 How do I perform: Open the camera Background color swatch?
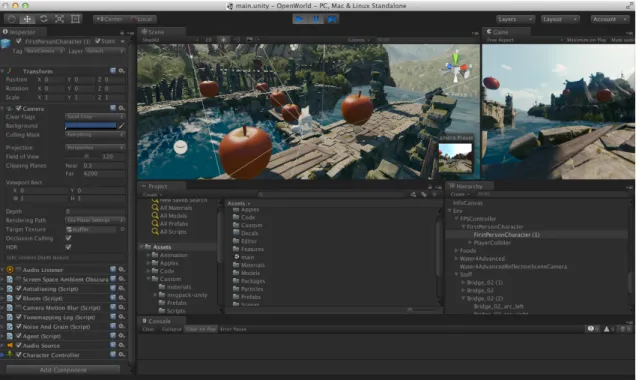click(91, 126)
